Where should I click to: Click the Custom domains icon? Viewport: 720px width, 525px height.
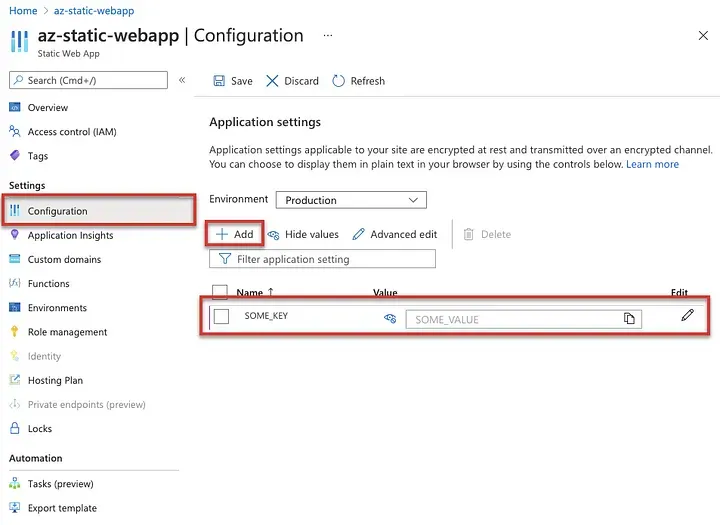15,259
